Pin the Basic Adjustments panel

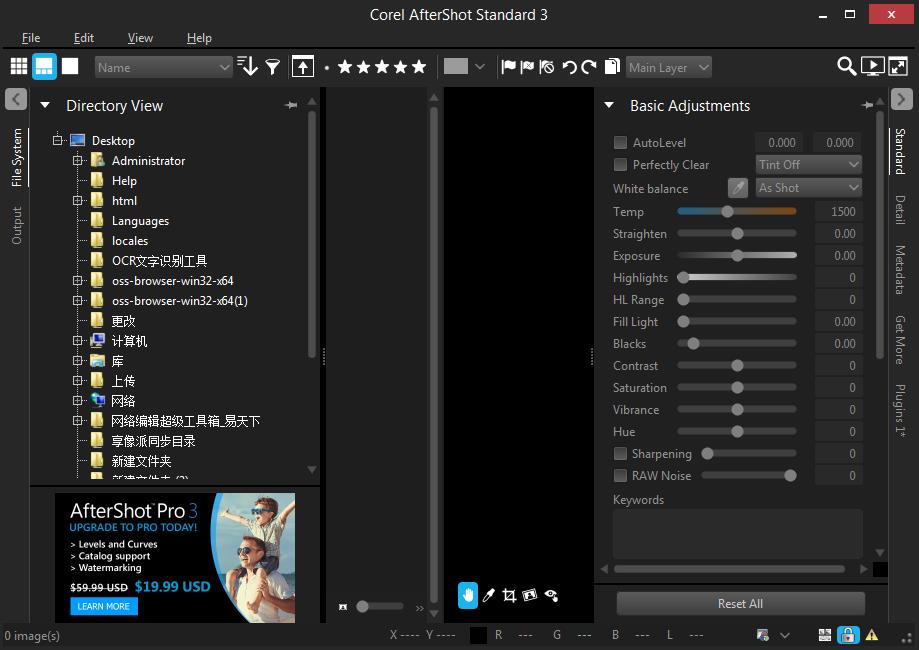point(867,105)
